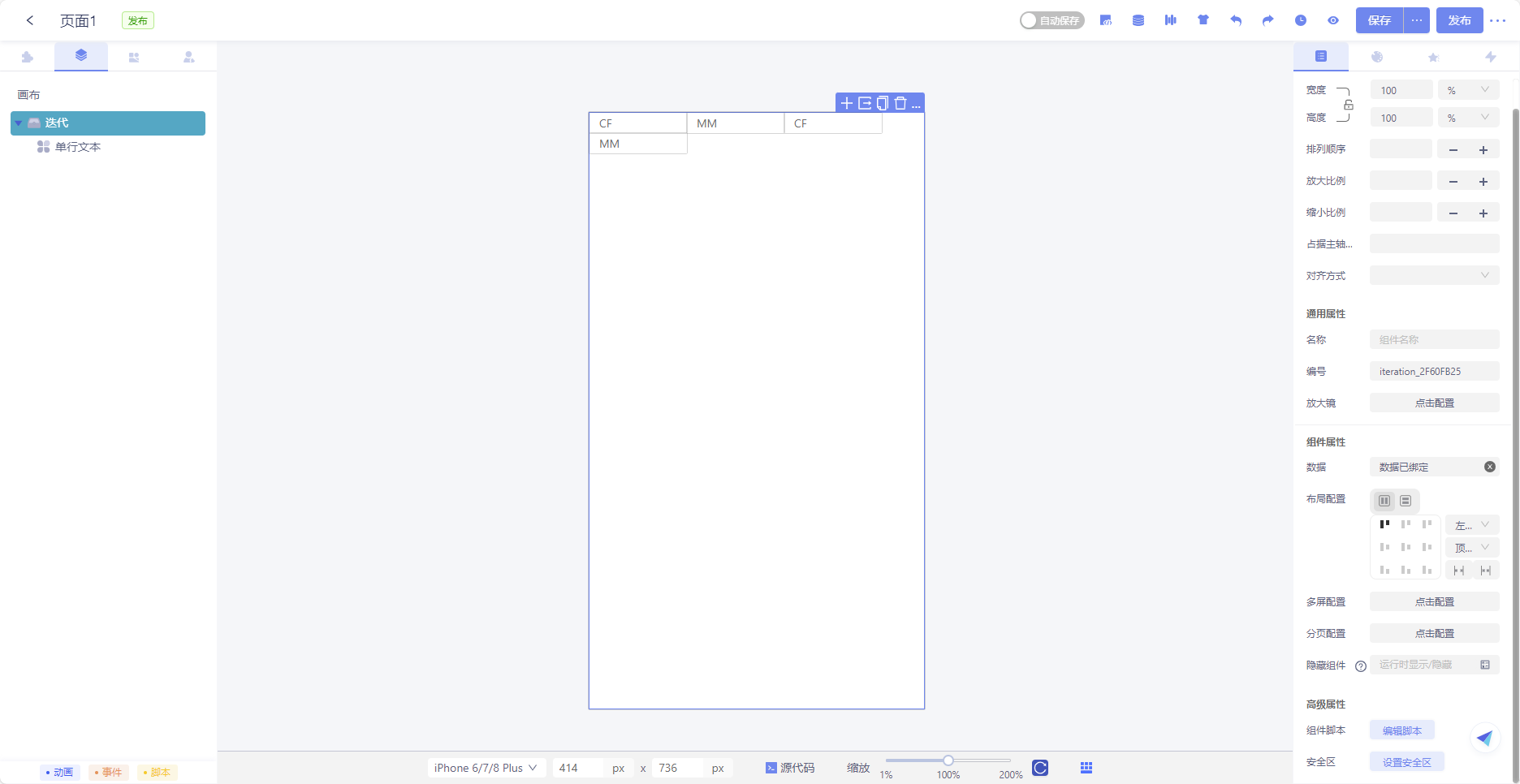Click the undo arrow icon
Image resolution: width=1520 pixels, height=784 pixels.
(x=1236, y=20)
